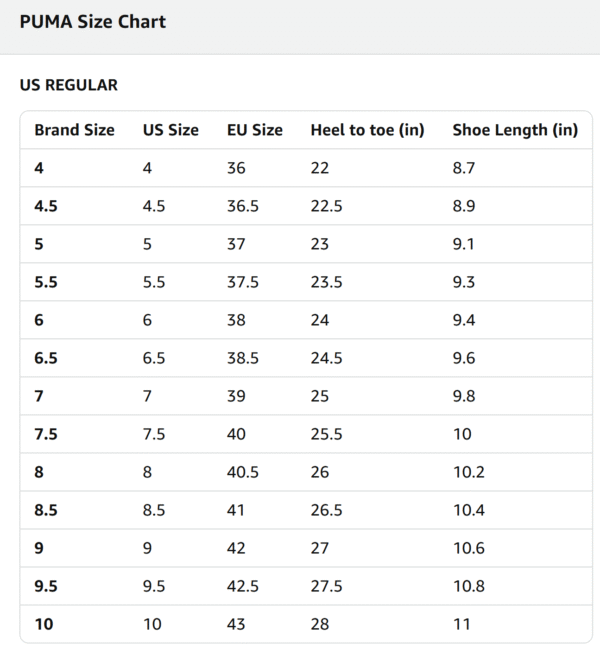Click EU size 40.5 value

tap(243, 472)
